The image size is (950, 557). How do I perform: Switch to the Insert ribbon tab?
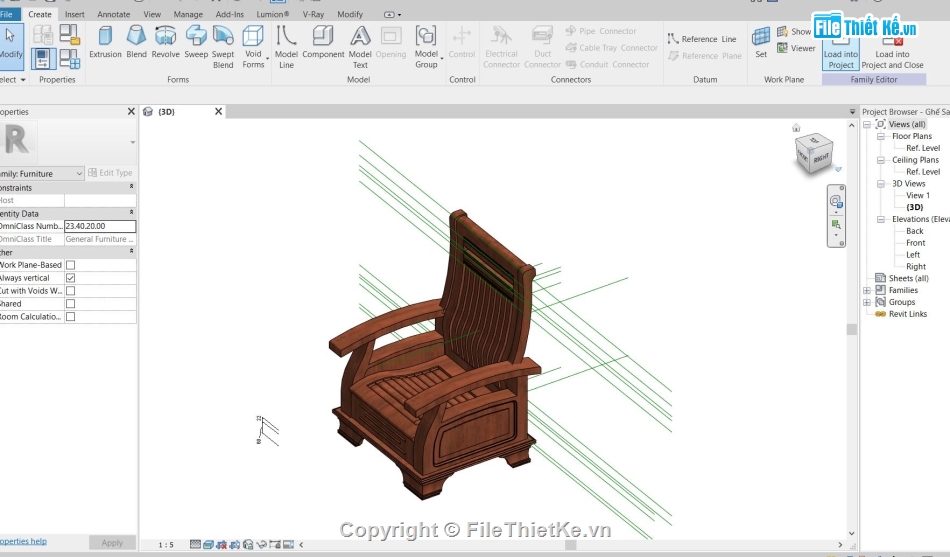click(x=75, y=14)
